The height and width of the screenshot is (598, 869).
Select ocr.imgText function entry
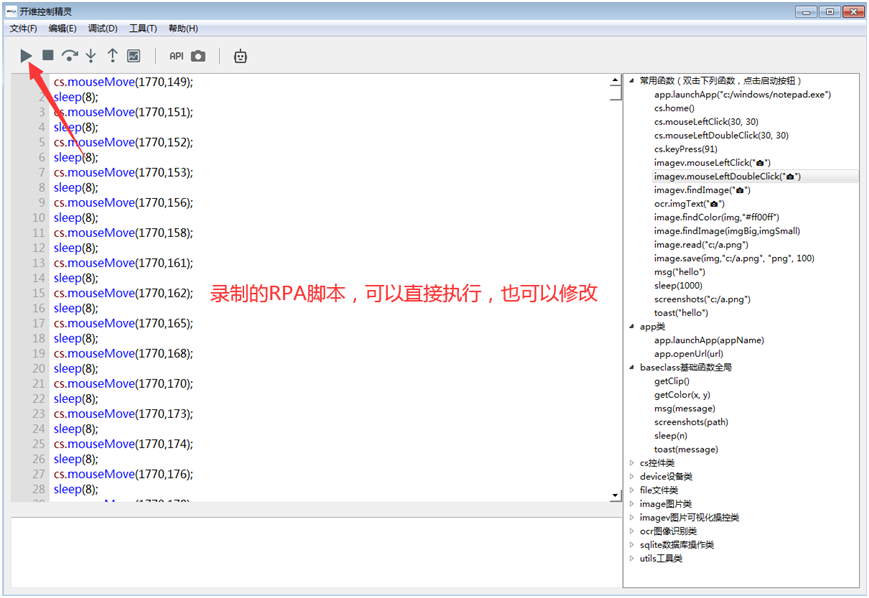(x=689, y=204)
